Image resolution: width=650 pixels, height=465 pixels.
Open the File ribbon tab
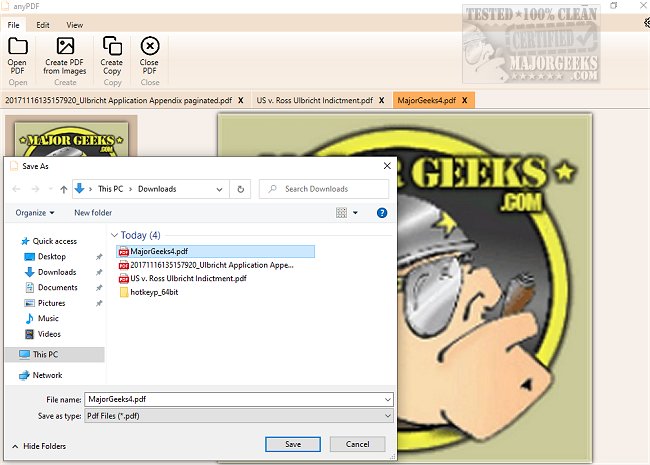tap(13, 25)
